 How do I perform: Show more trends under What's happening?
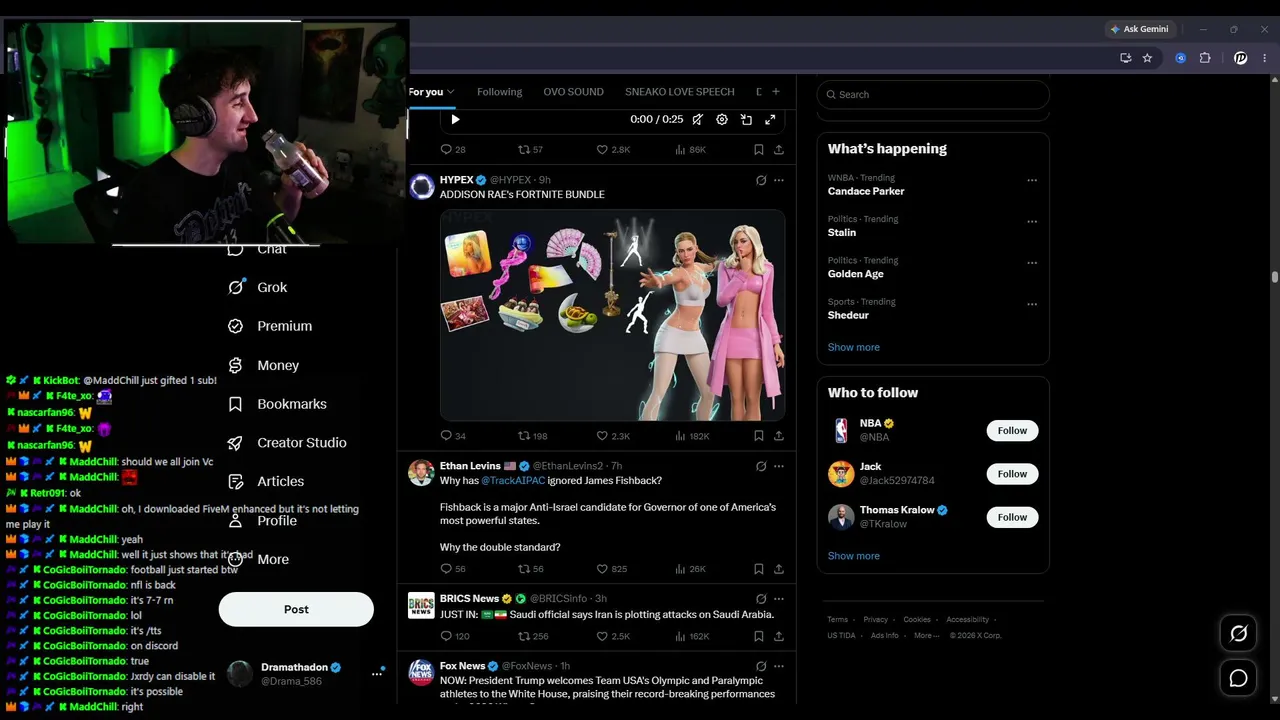pos(854,347)
